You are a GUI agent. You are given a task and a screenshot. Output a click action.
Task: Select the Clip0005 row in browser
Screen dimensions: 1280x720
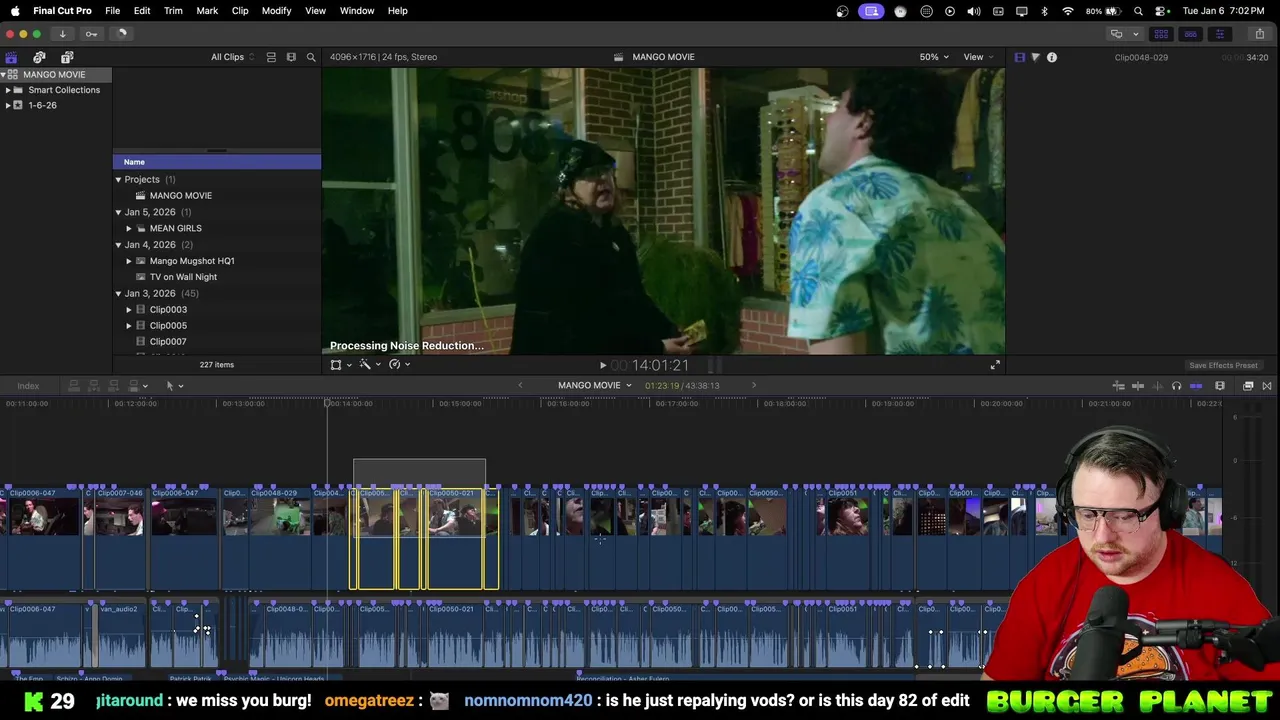217,326
